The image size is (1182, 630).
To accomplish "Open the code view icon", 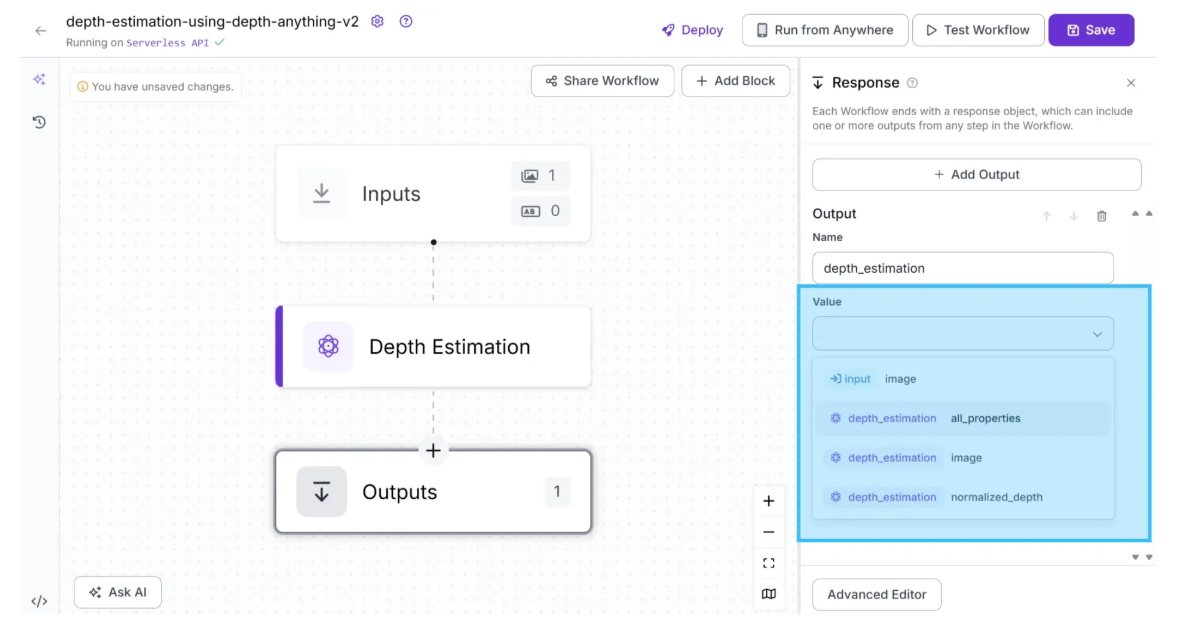I will (x=39, y=601).
